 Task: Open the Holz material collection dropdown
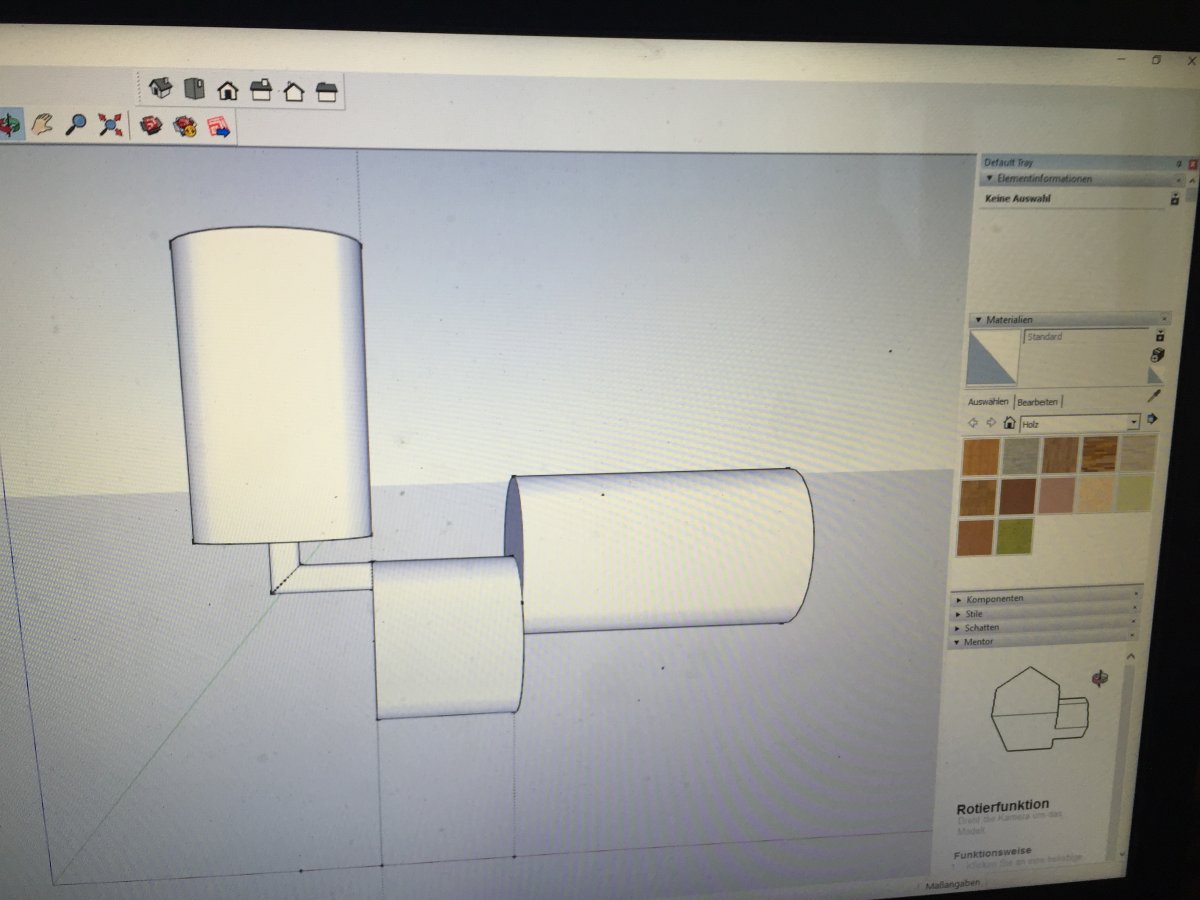[x=1134, y=423]
